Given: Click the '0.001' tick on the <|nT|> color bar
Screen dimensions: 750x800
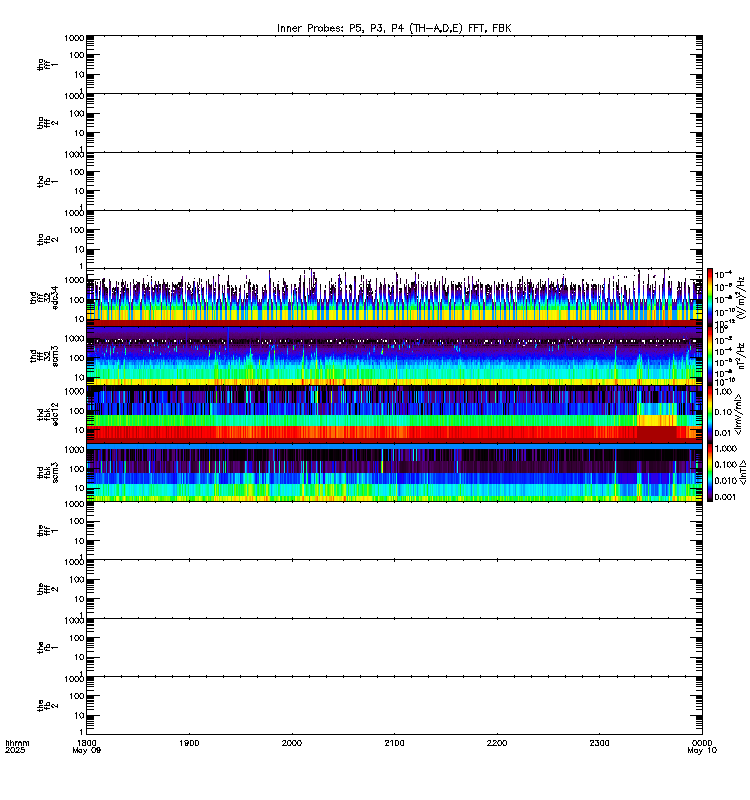Looking at the screenshot, I should point(725,497).
